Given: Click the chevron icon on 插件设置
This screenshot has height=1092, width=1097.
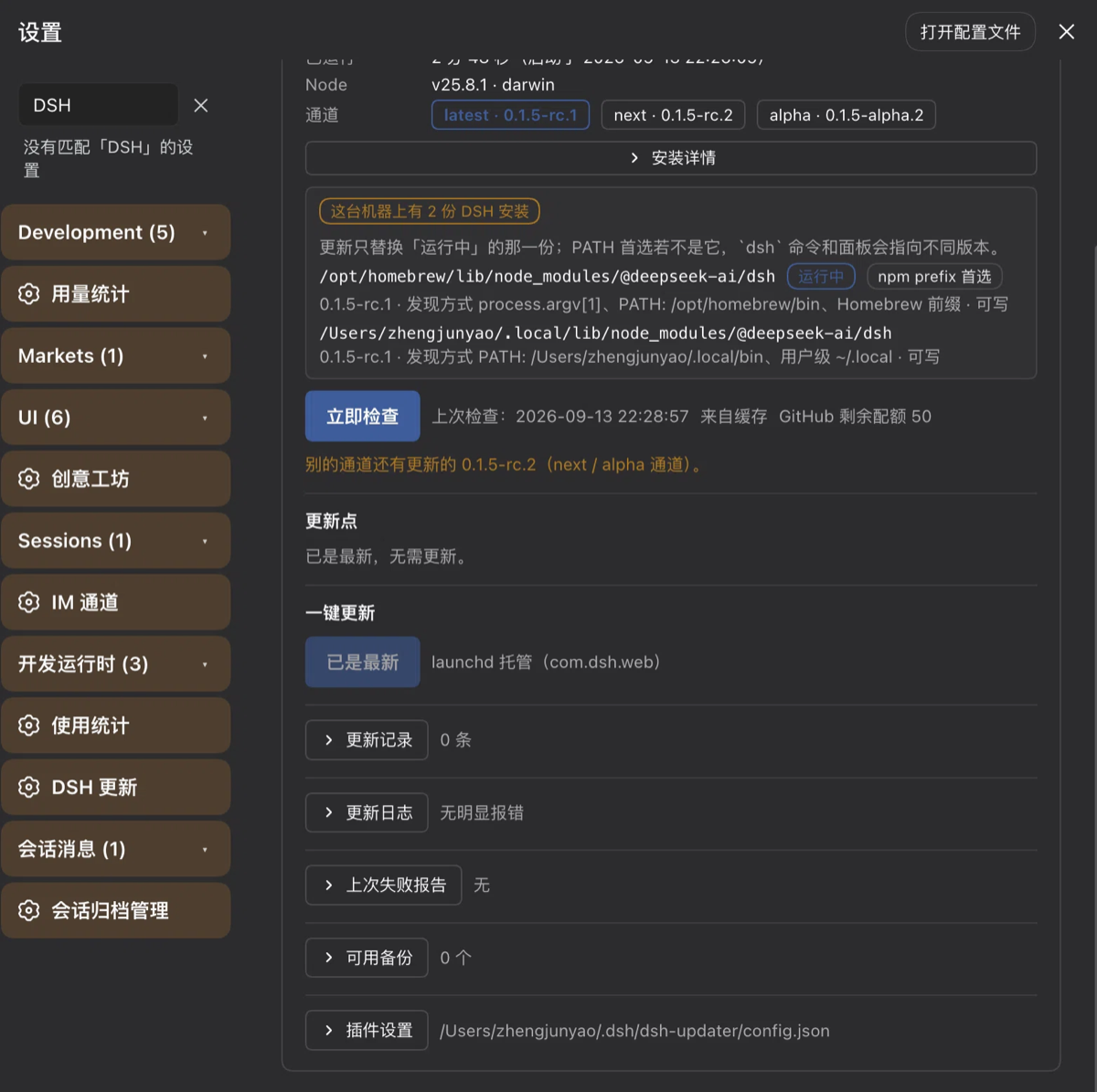Looking at the screenshot, I should (329, 1031).
